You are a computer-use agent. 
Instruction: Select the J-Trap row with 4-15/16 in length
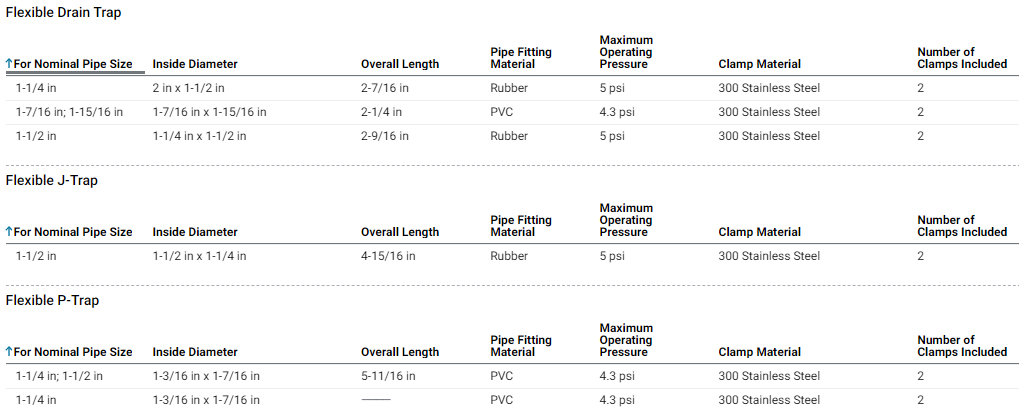(x=387, y=256)
